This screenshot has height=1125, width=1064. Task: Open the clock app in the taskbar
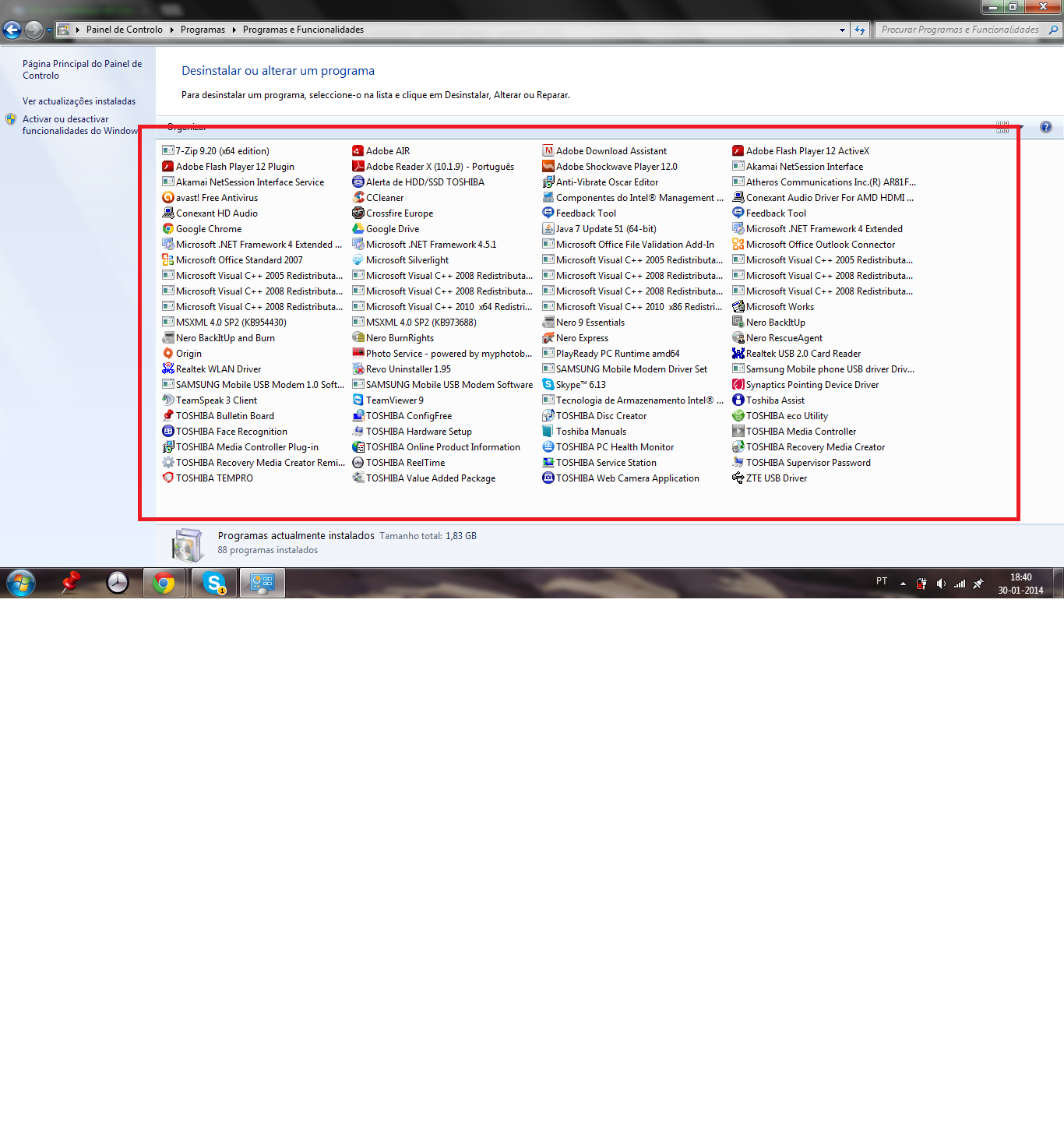[118, 583]
